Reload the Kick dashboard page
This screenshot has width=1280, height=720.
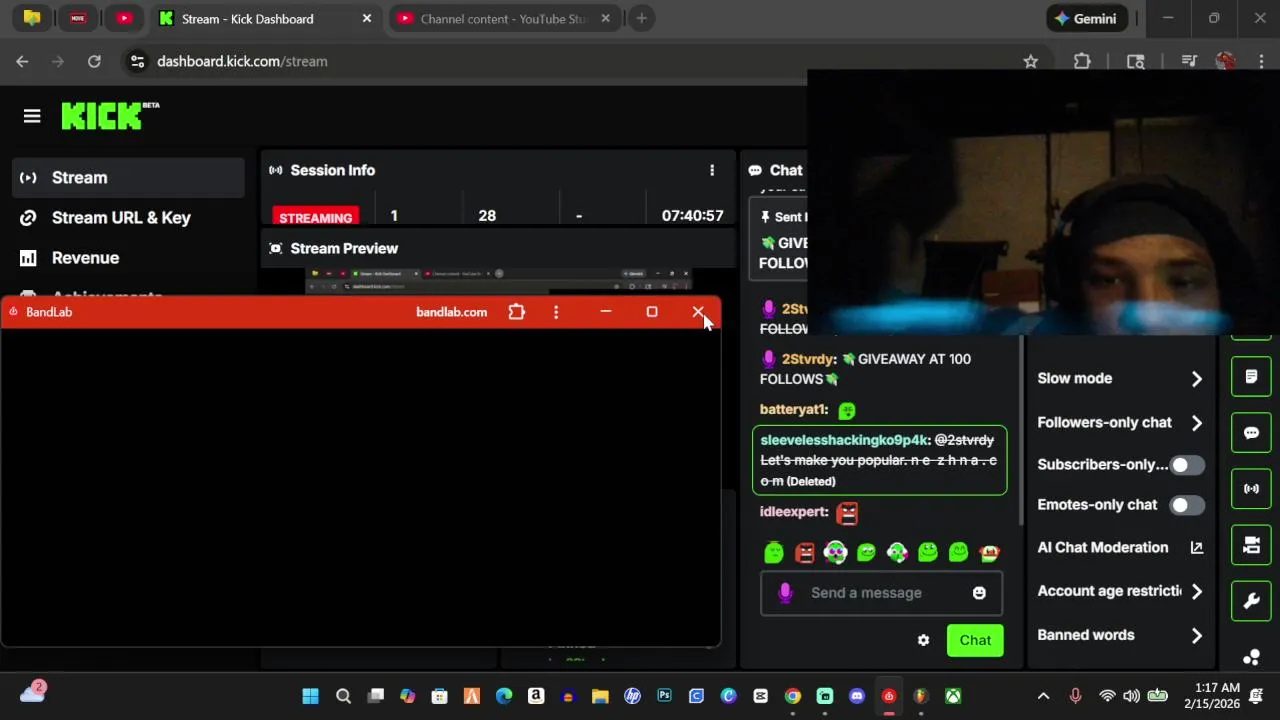[94, 61]
